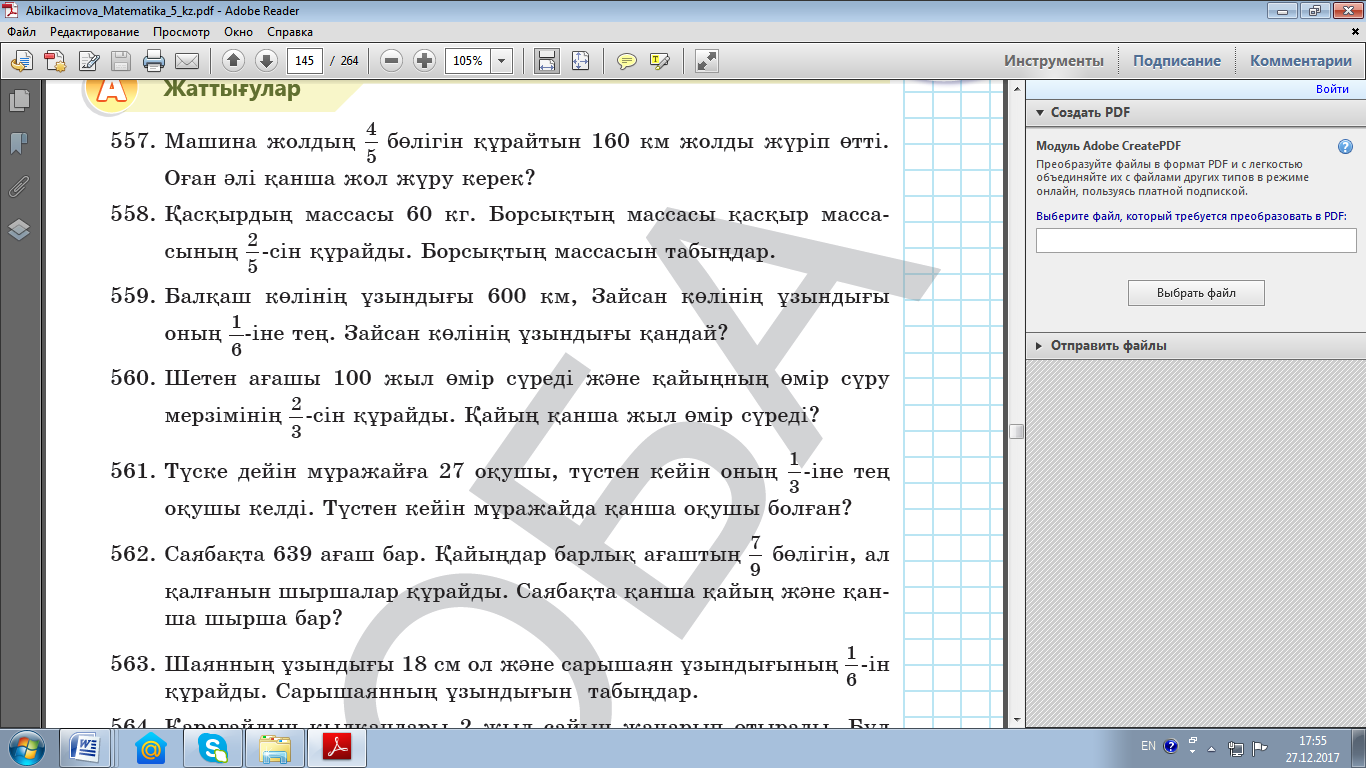Image resolution: width=1366 pixels, height=768 pixels.
Task: Click the send by email envelope icon
Action: pos(187,61)
